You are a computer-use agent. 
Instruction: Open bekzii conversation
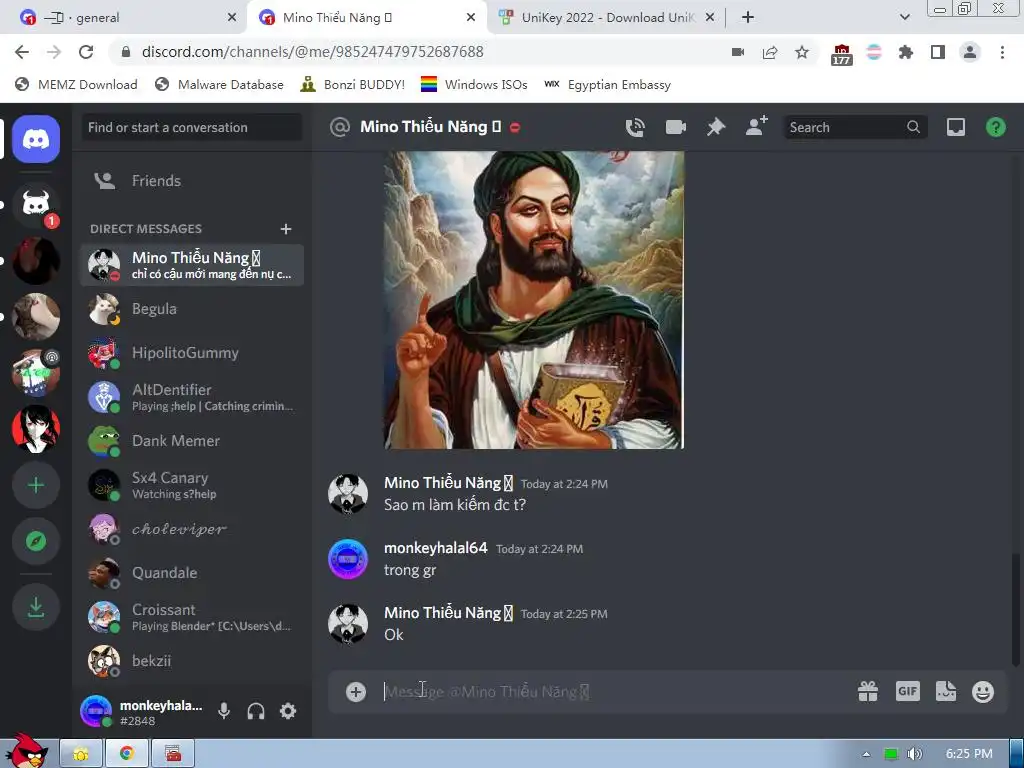coord(192,661)
